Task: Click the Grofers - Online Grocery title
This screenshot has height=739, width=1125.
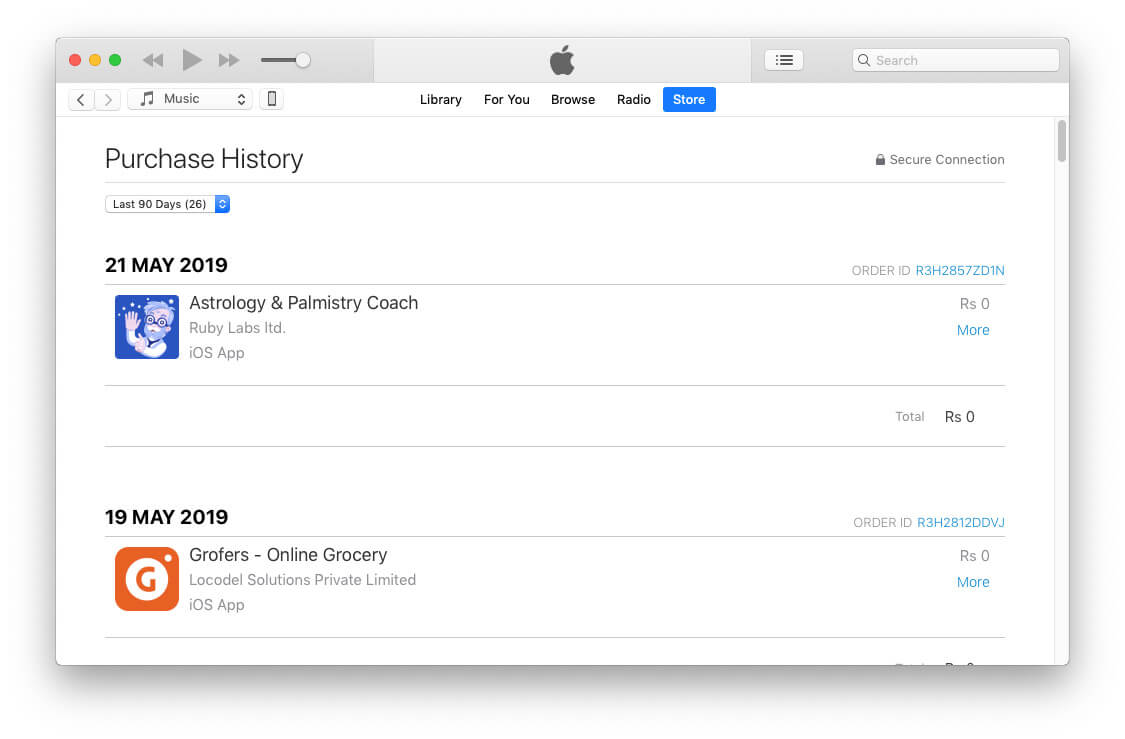Action: (288, 555)
